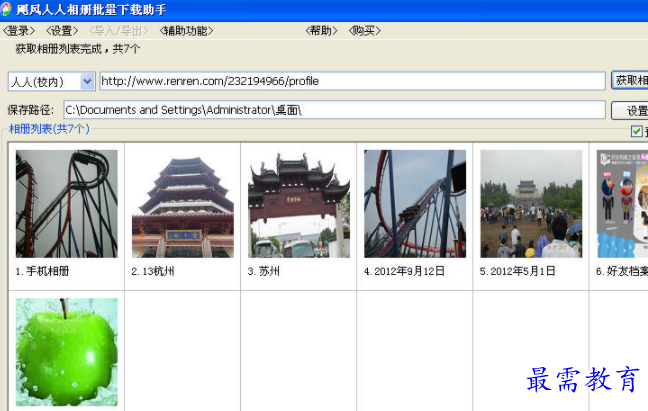Select the 好友档案 album thumbnail
This screenshot has width=648, height=411.
click(x=622, y=204)
